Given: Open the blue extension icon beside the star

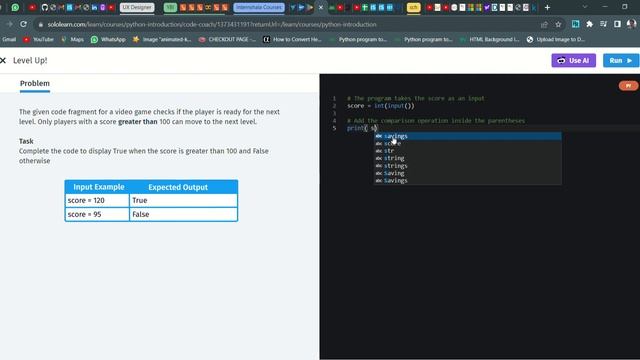Looking at the screenshot, I should pyautogui.click(x=576, y=24).
